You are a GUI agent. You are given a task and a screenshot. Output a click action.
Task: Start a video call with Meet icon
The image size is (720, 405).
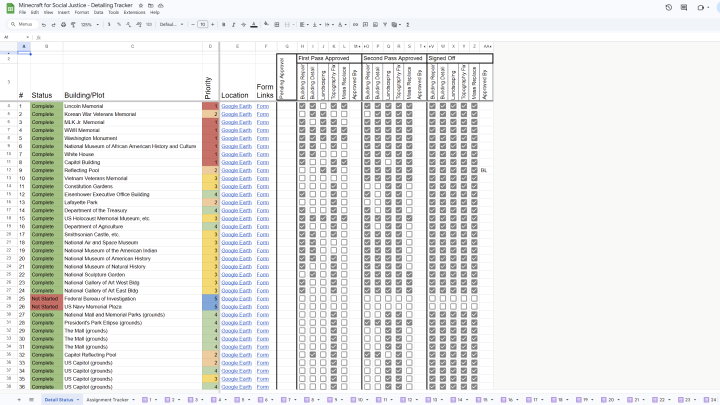[701, 7]
